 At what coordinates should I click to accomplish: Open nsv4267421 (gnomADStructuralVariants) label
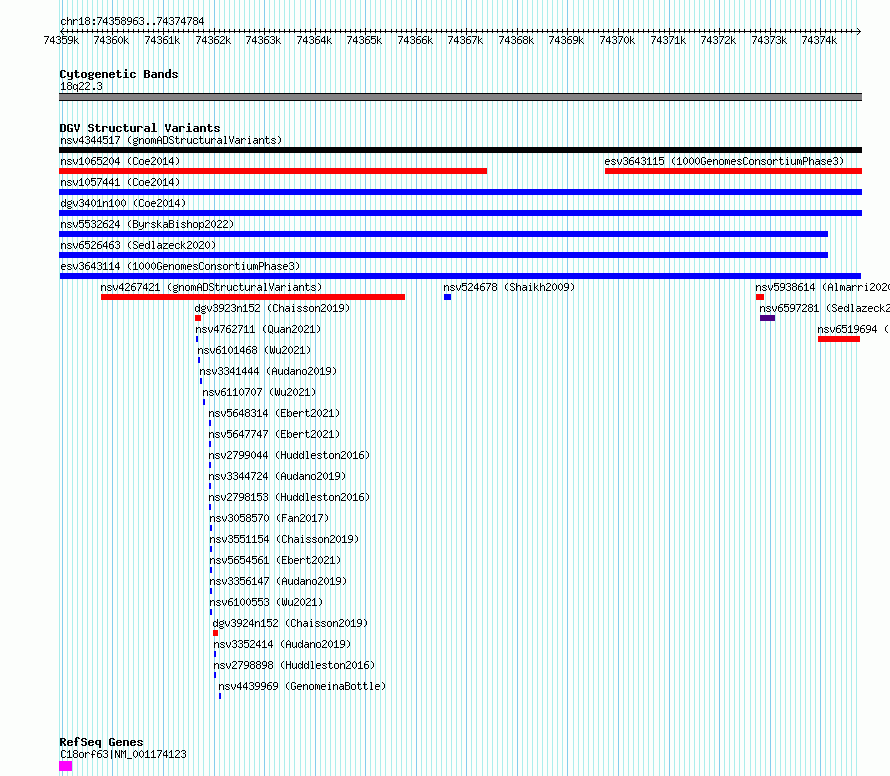[x=211, y=287]
